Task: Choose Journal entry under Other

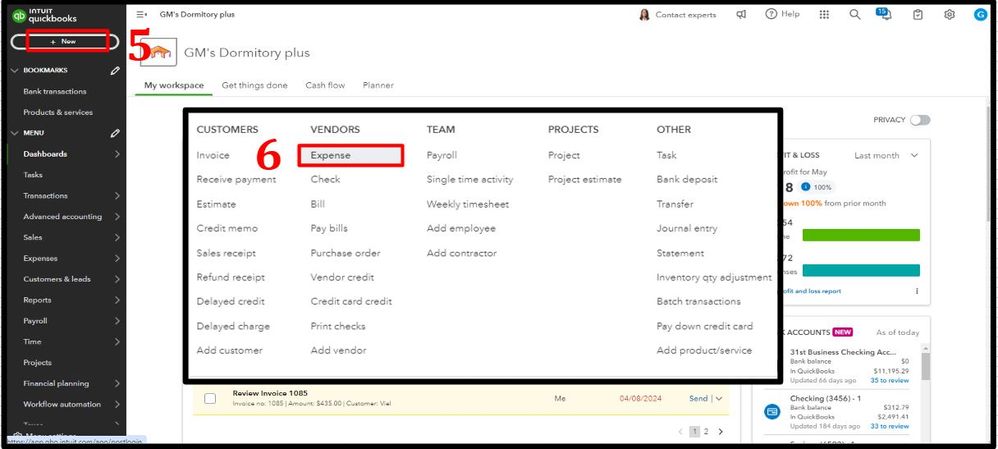Action: (x=687, y=228)
